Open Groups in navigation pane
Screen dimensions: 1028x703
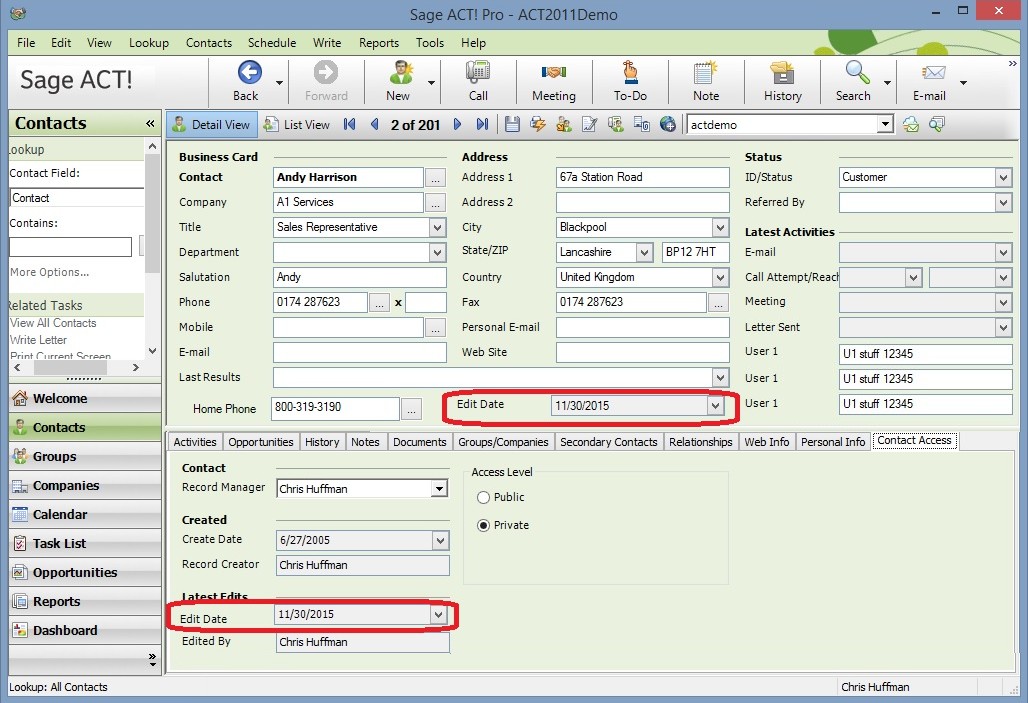pyautogui.click(x=85, y=456)
